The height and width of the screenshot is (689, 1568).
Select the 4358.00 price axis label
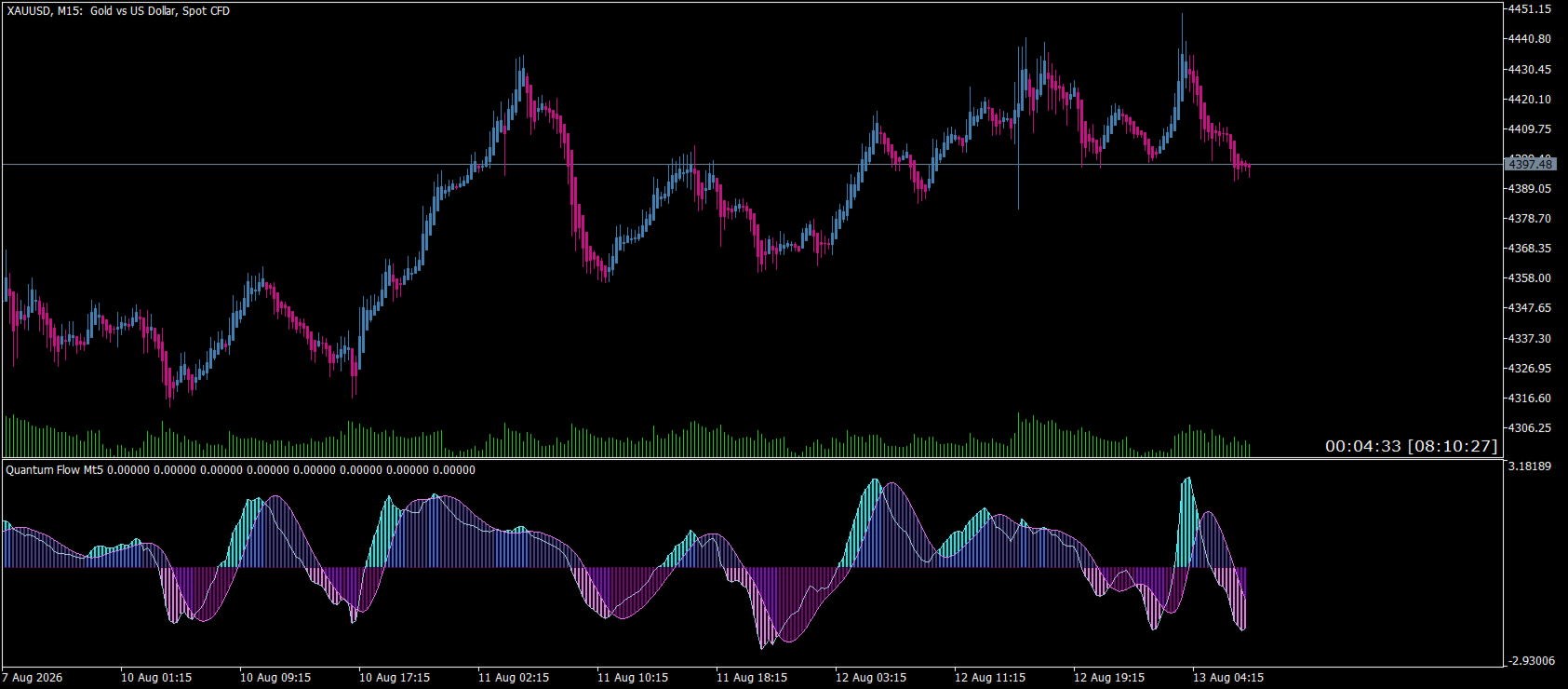[1530, 278]
